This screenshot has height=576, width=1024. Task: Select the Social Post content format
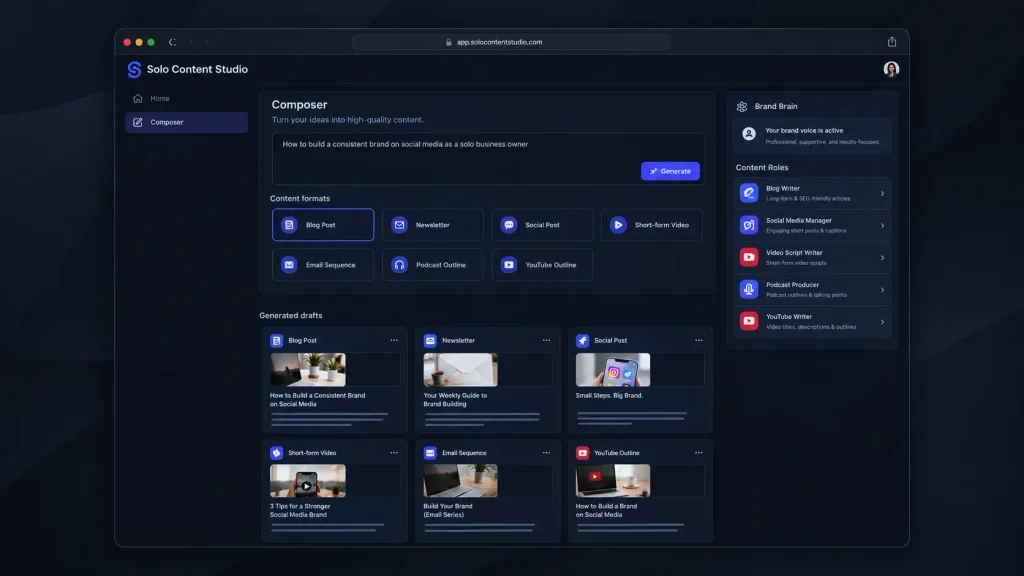[x=543, y=225]
